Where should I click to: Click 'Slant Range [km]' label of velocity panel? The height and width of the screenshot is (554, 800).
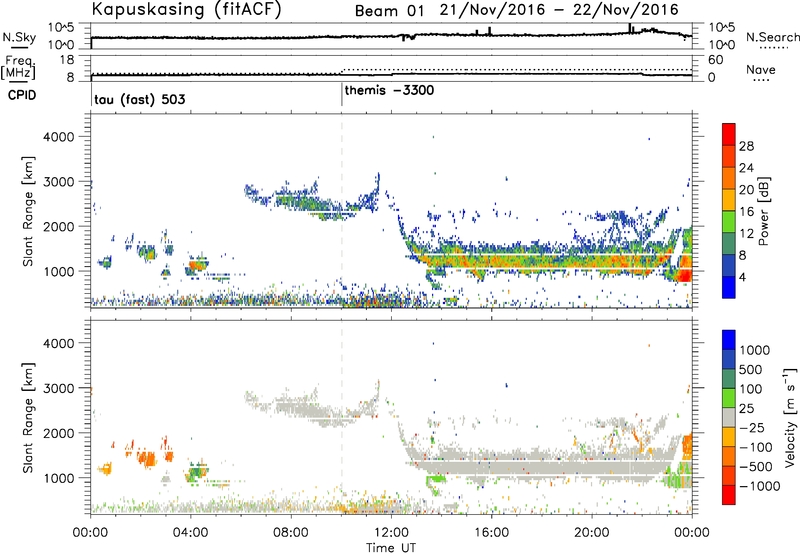click(28, 418)
